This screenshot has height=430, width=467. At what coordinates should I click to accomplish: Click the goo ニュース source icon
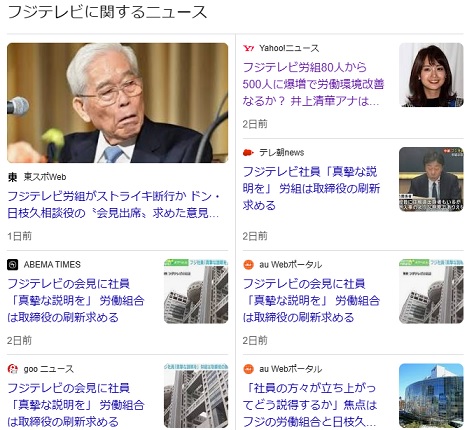click(x=13, y=369)
